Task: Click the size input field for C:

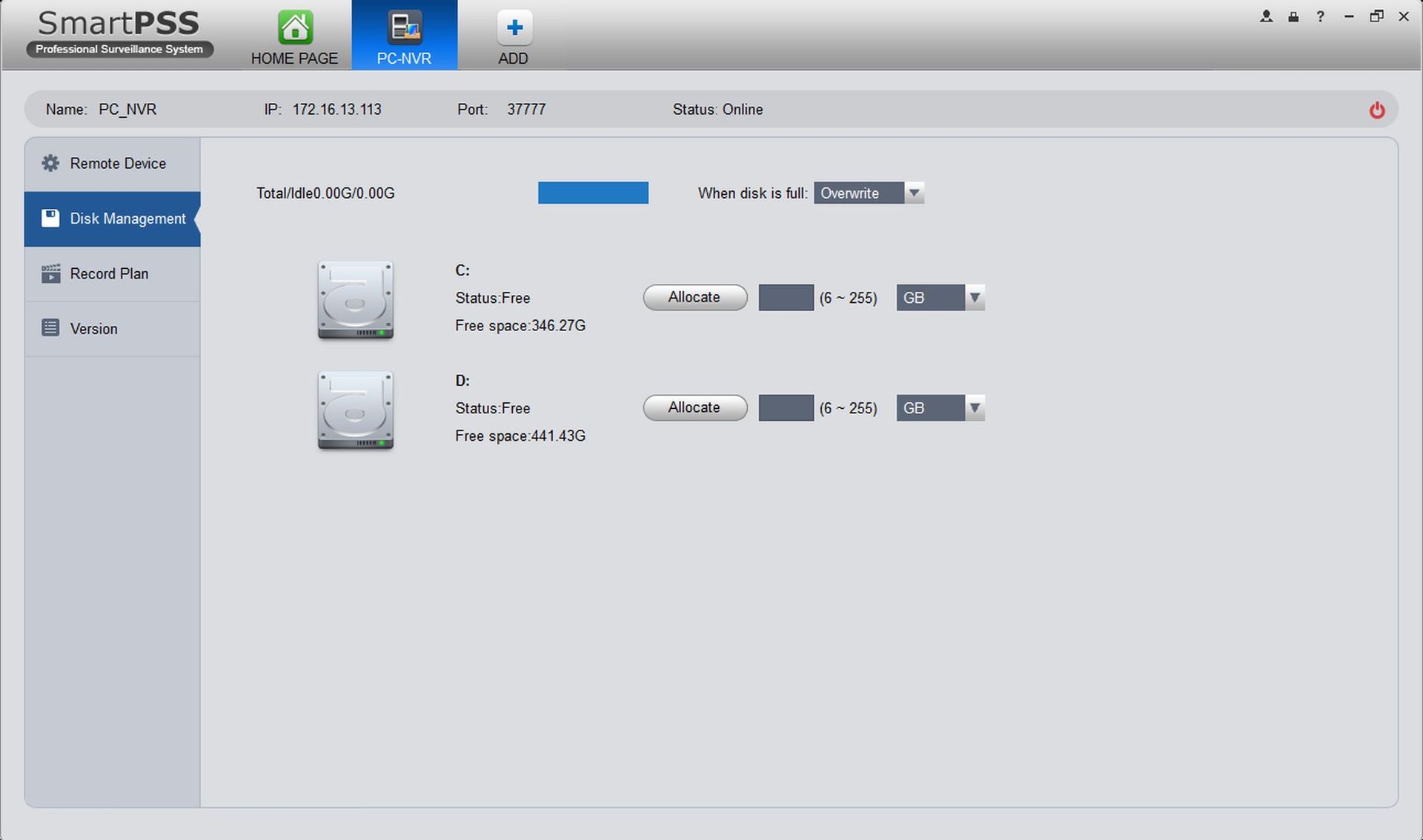Action: pos(786,298)
